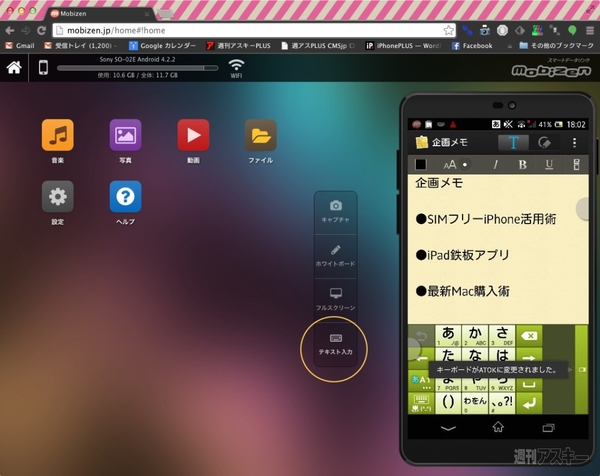Click the camera extension icon in toolbar
Viewport: 600px width, 476px height.
click(x=484, y=30)
